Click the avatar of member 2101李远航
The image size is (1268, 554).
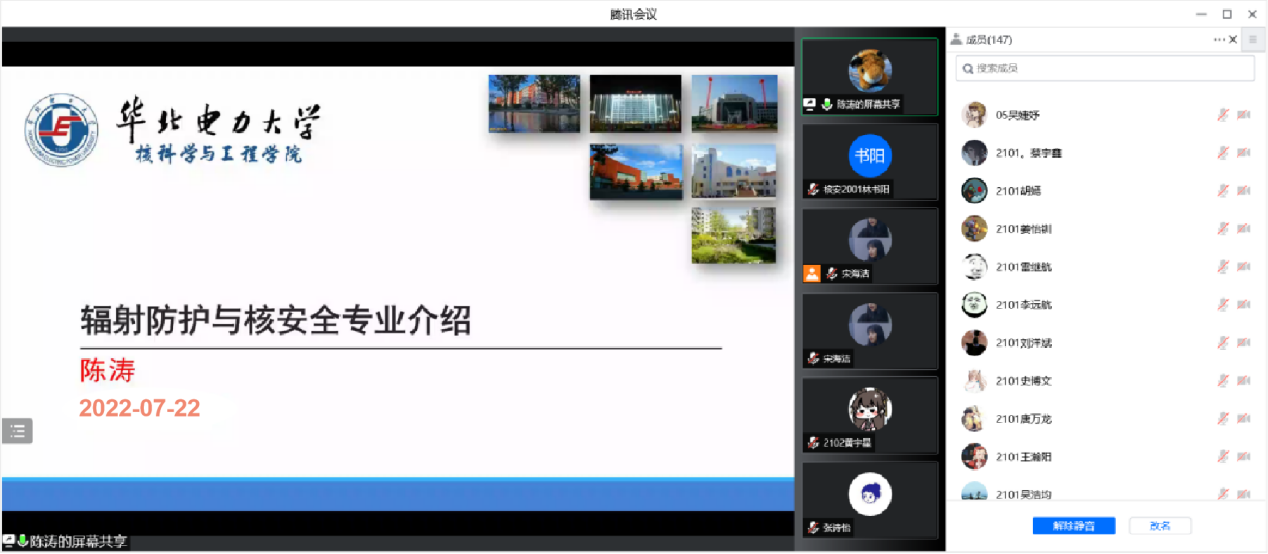coord(974,305)
